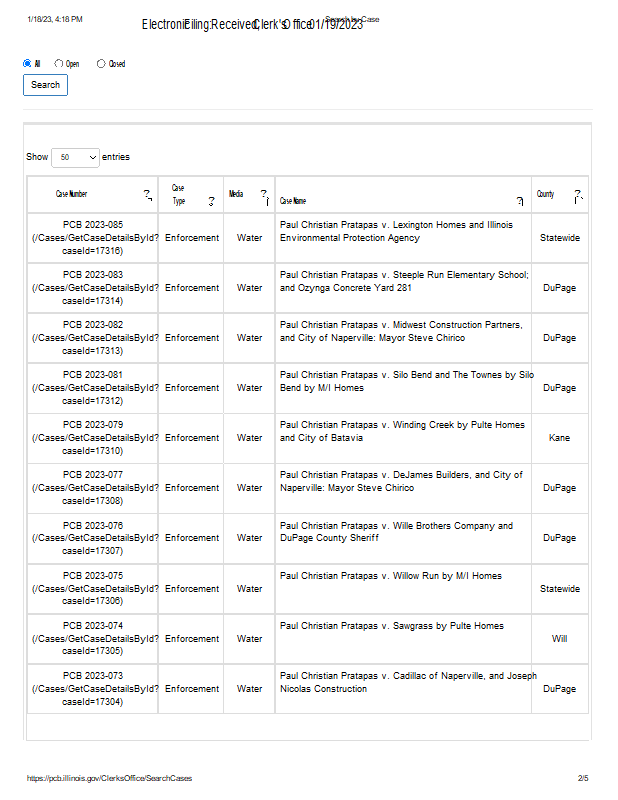The height and width of the screenshot is (800, 618).
Task: Open case PCB 2023-085 details link
Action: 93,238
